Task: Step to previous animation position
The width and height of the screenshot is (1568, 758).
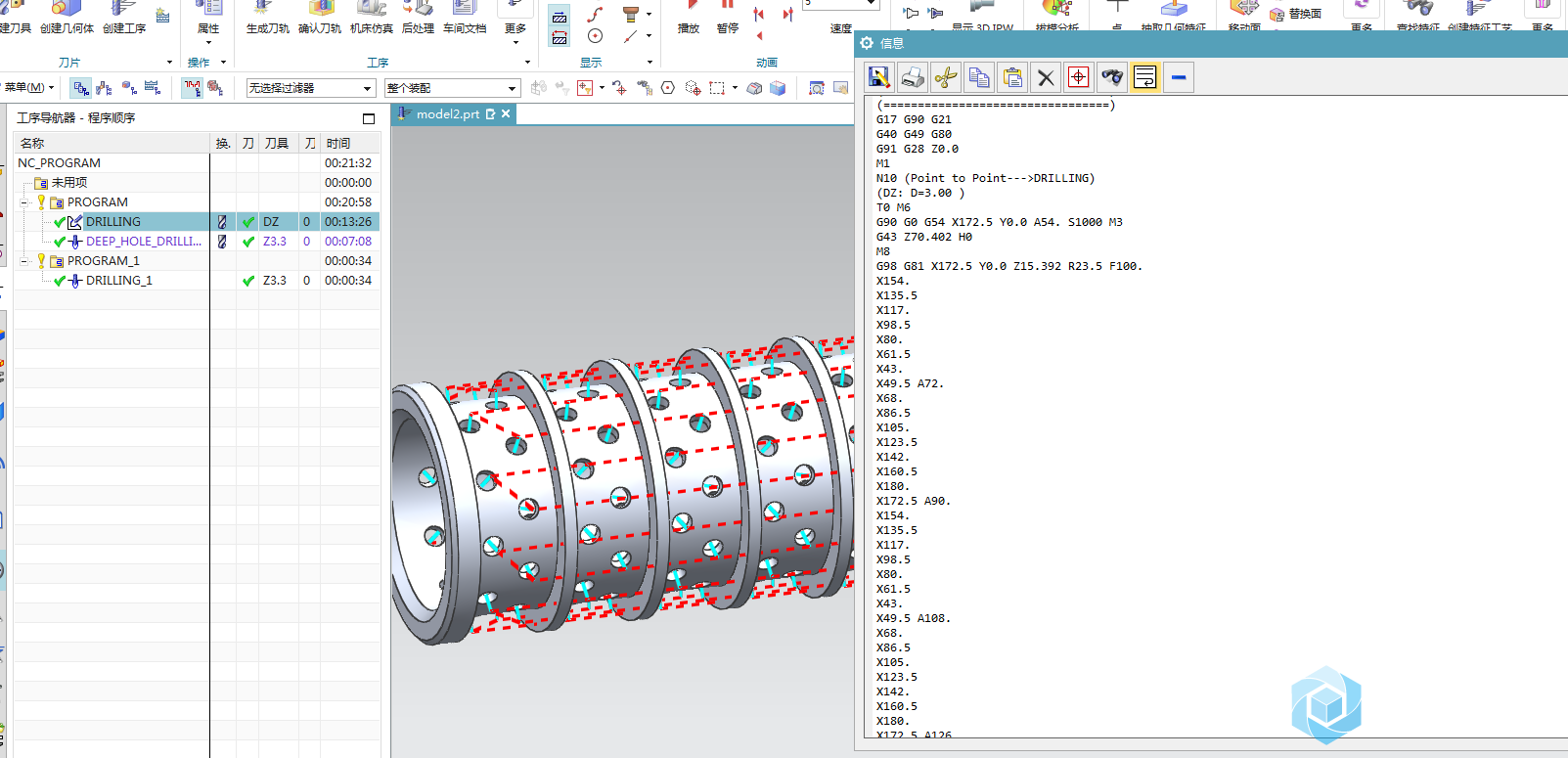Action: click(x=759, y=15)
